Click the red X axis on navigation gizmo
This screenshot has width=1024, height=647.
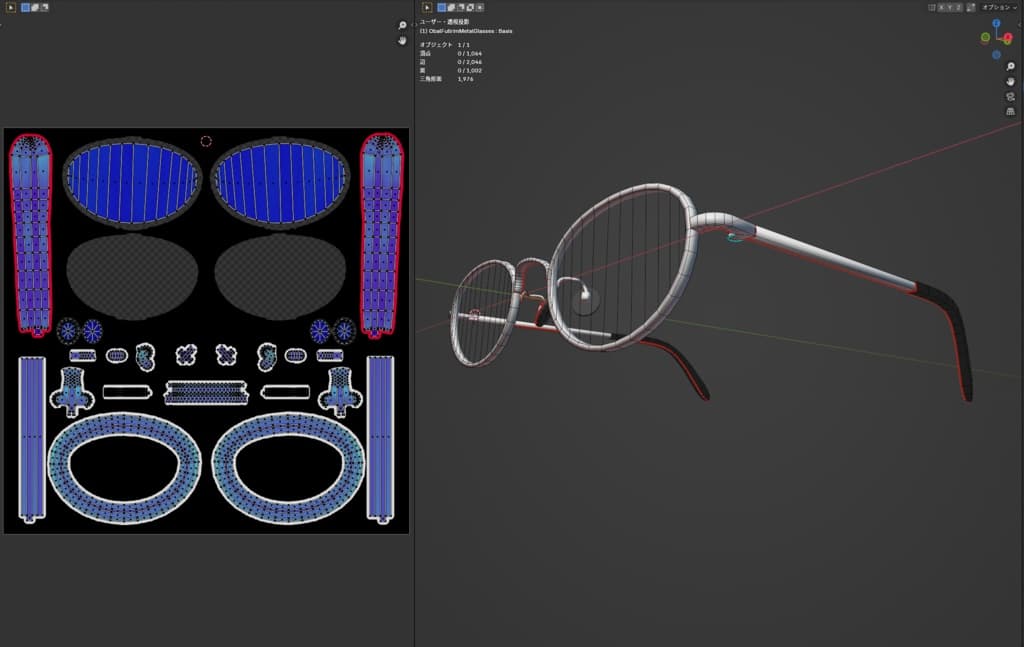(x=1008, y=38)
